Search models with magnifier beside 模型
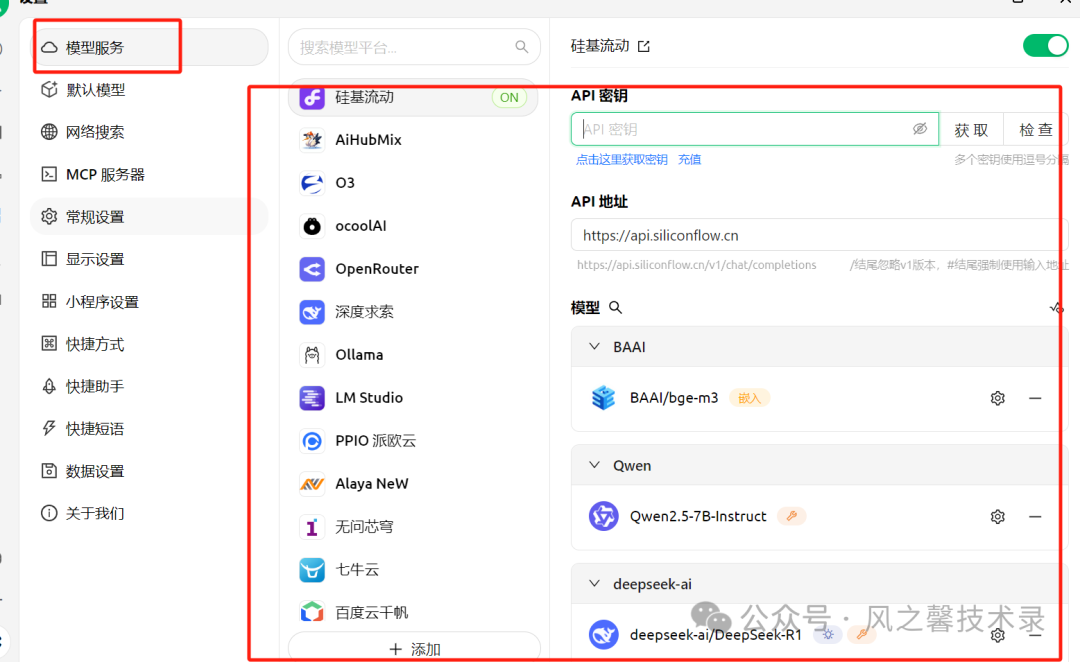The image size is (1080, 662). pyautogui.click(x=615, y=308)
